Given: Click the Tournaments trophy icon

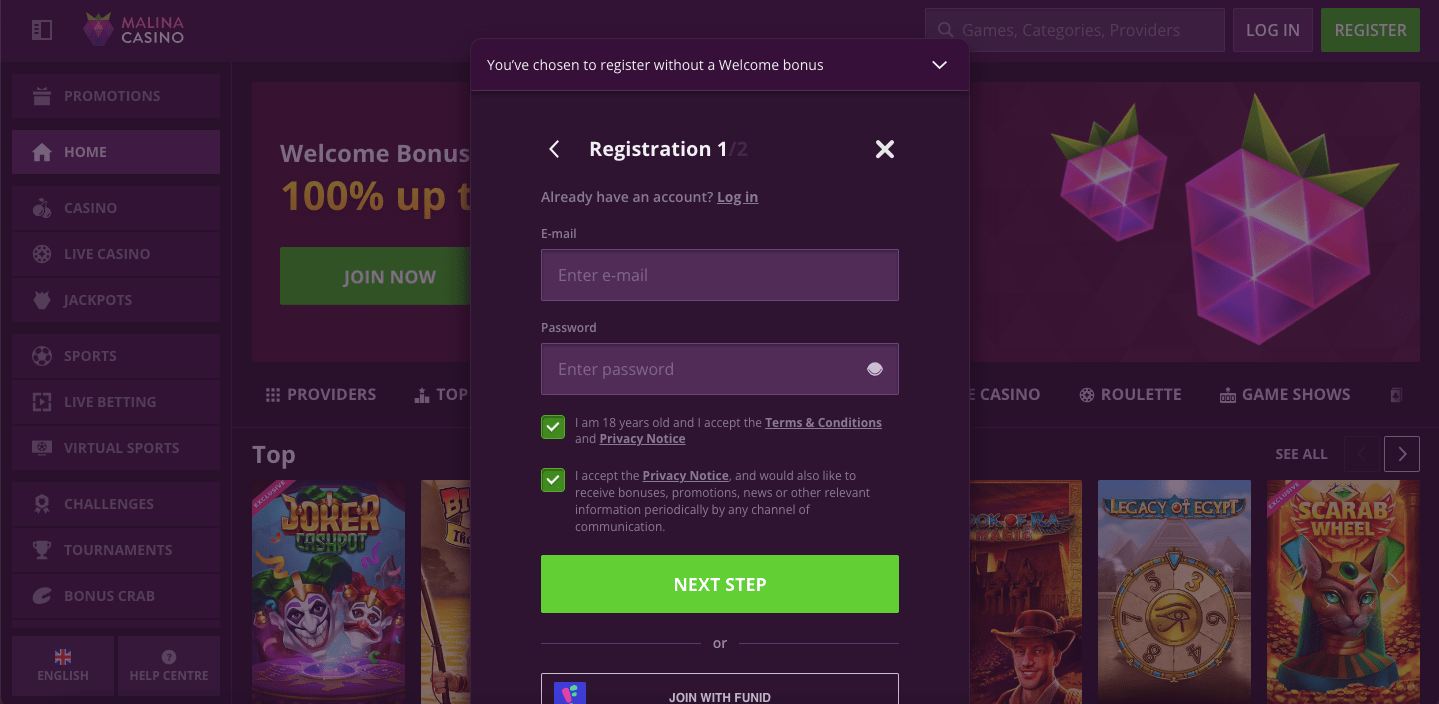Looking at the screenshot, I should [42, 549].
